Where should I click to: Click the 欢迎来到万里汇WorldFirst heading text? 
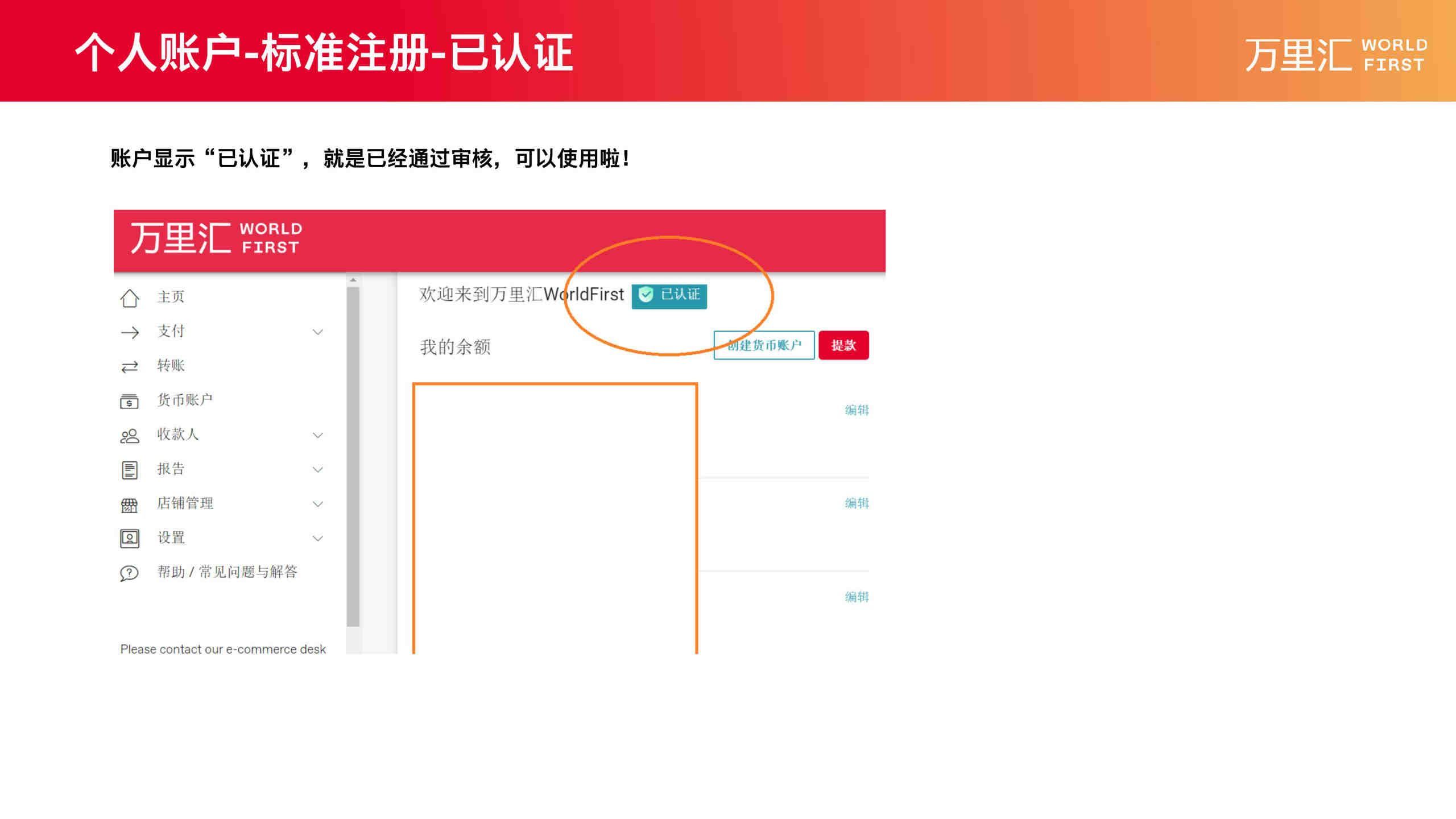522,295
